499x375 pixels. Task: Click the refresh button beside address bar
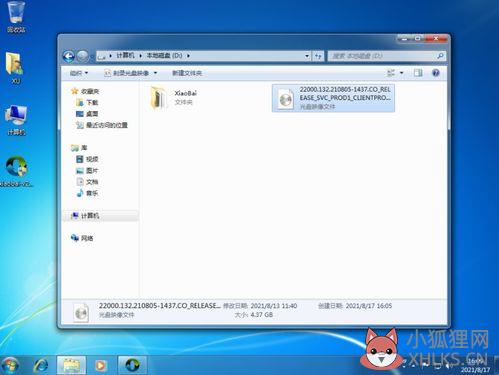click(x=318, y=56)
